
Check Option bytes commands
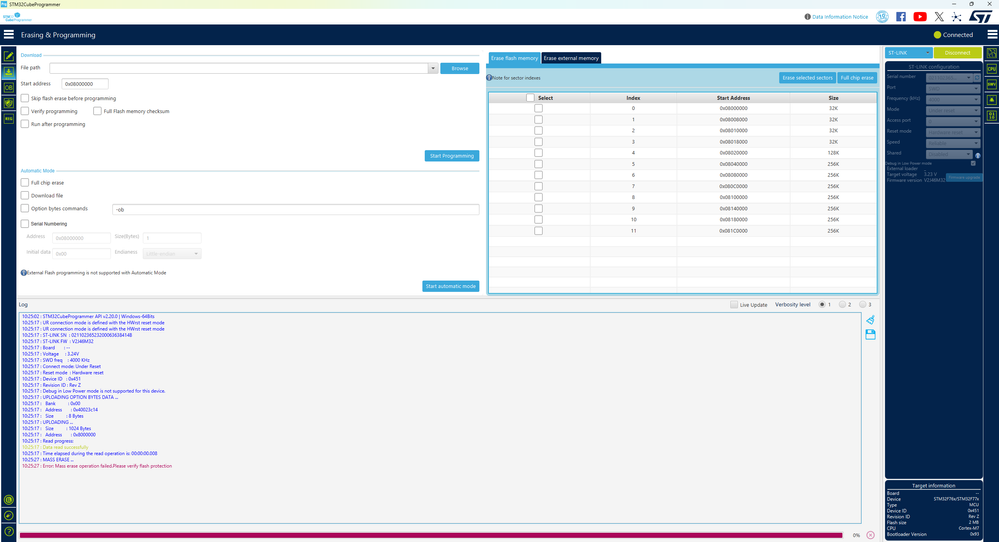[x=25, y=208]
